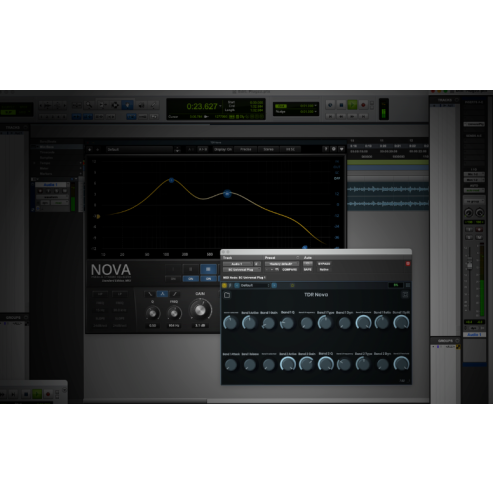Click the Display On tab in Nova
Viewport: 494px width, 494px height.
223,149
